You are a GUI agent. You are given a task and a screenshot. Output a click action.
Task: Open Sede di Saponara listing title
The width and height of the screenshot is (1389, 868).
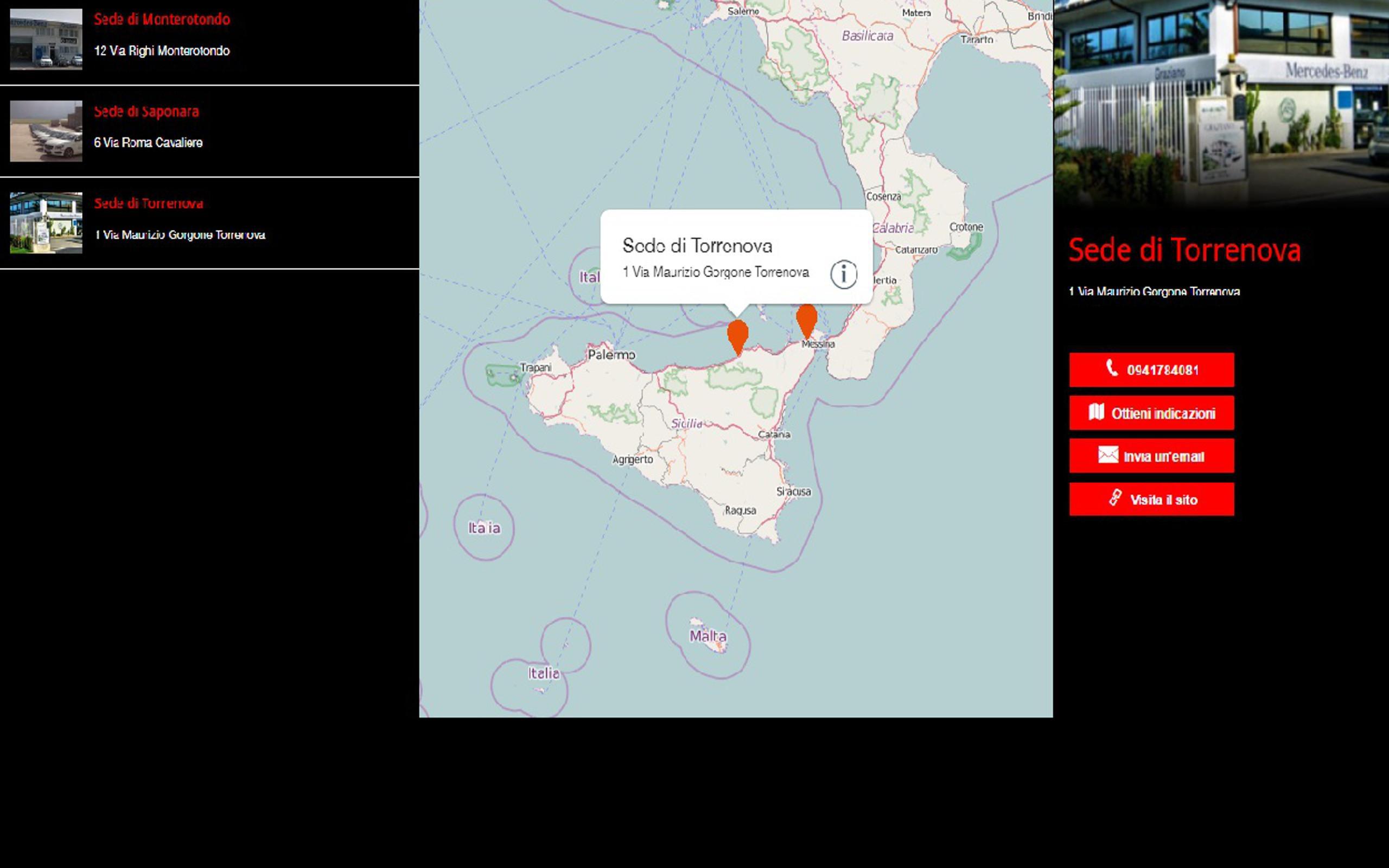146,111
